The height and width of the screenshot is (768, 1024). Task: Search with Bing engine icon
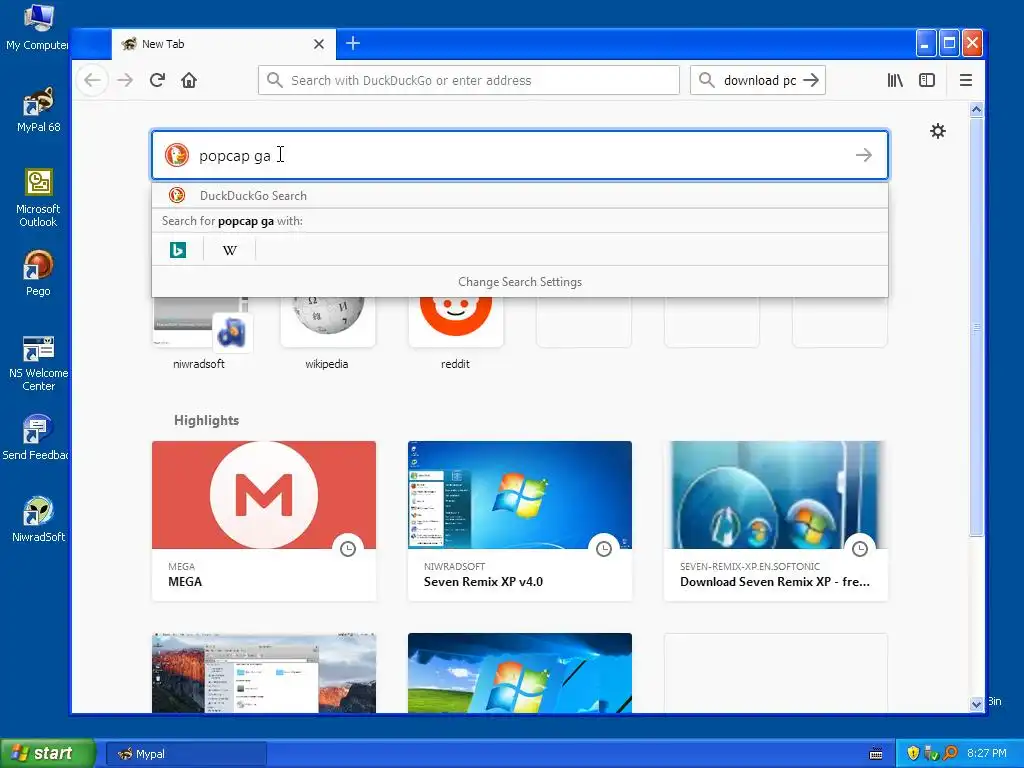(x=178, y=249)
